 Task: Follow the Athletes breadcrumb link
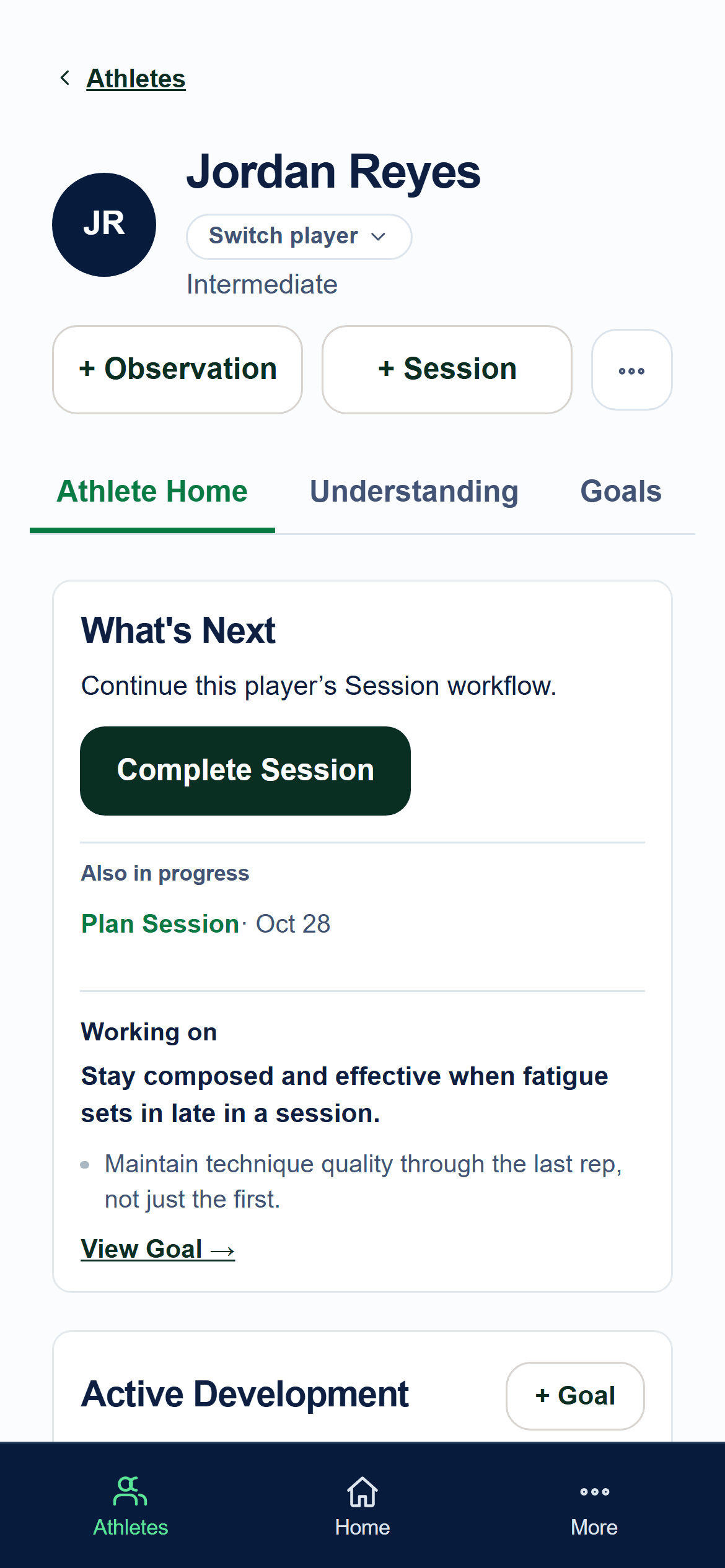pos(136,79)
